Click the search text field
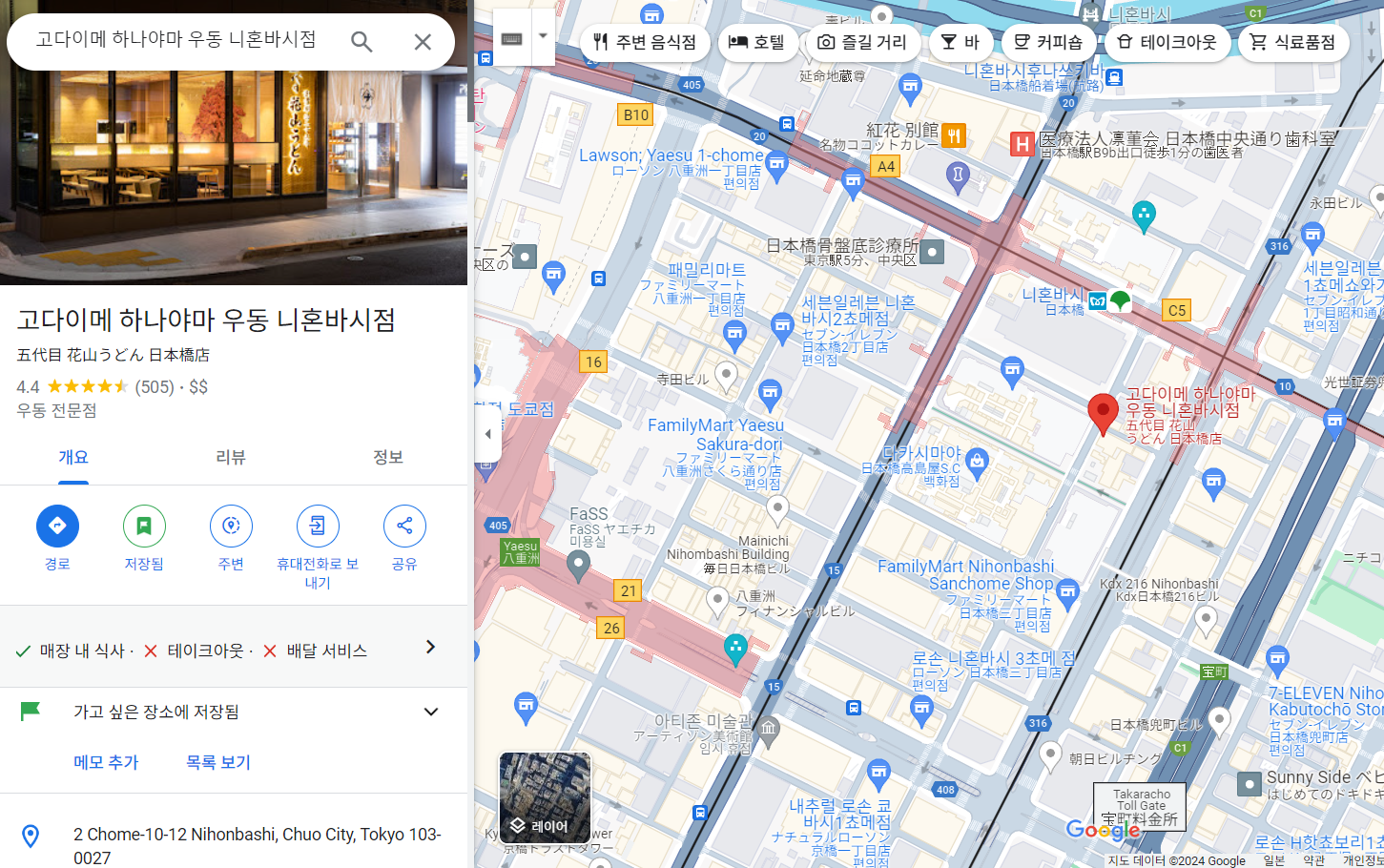1384x868 pixels. coord(176,40)
